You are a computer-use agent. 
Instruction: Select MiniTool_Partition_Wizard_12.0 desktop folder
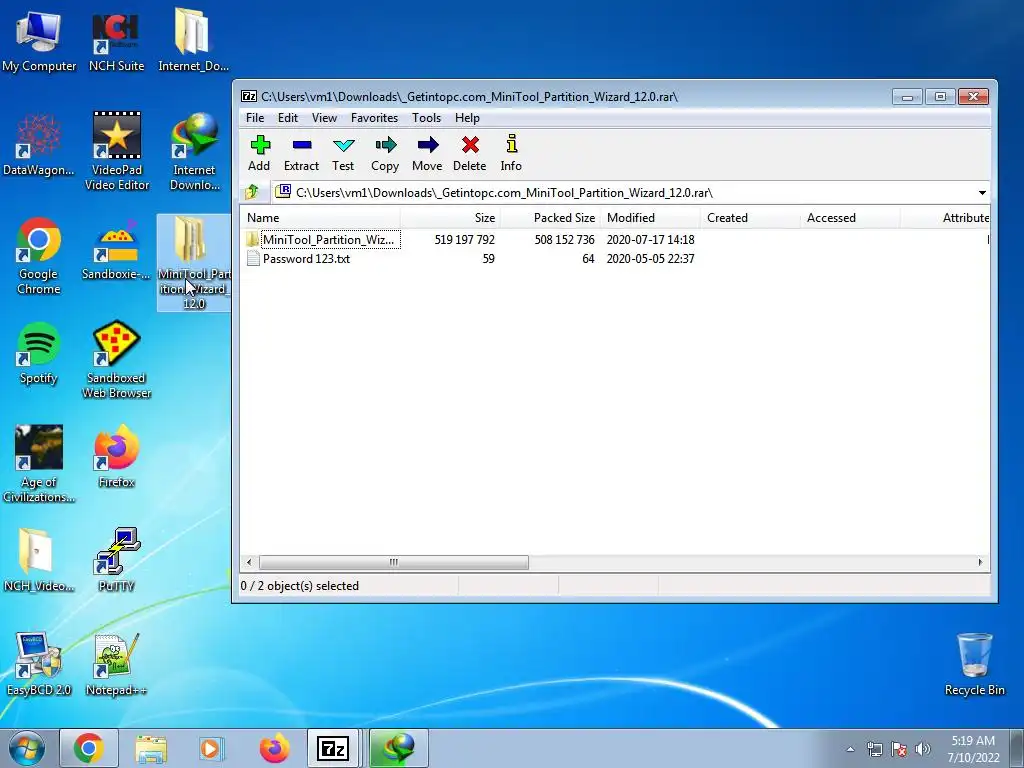[x=194, y=263]
